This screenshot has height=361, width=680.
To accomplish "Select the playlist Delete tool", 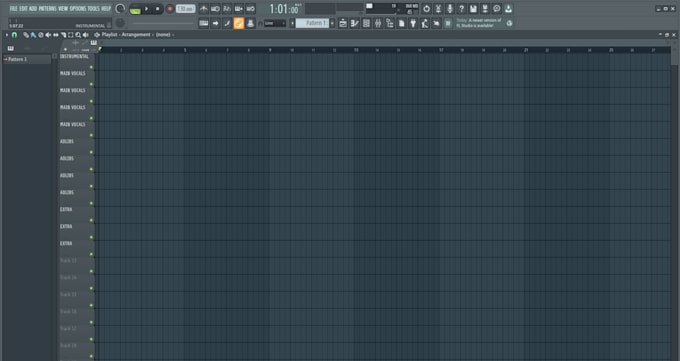I will point(40,35).
